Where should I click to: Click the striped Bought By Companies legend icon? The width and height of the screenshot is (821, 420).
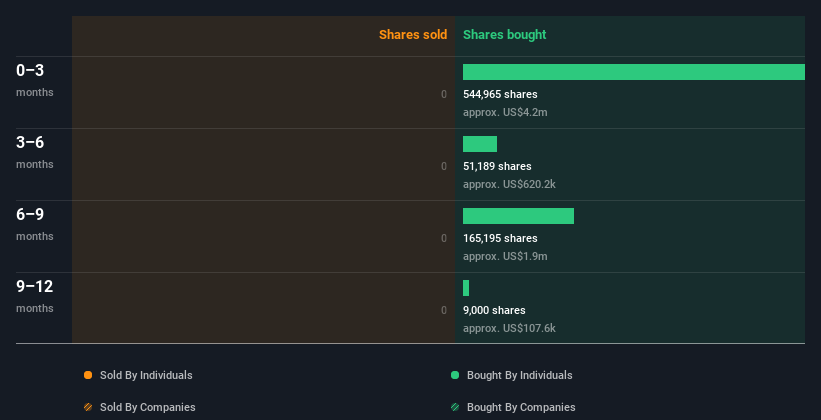pyautogui.click(x=455, y=407)
